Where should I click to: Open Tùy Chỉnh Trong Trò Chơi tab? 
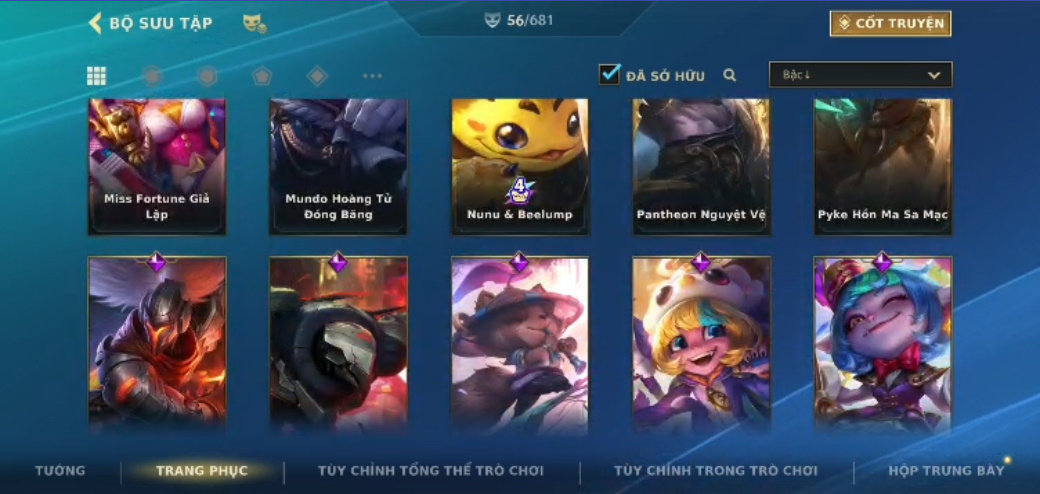(x=716, y=471)
